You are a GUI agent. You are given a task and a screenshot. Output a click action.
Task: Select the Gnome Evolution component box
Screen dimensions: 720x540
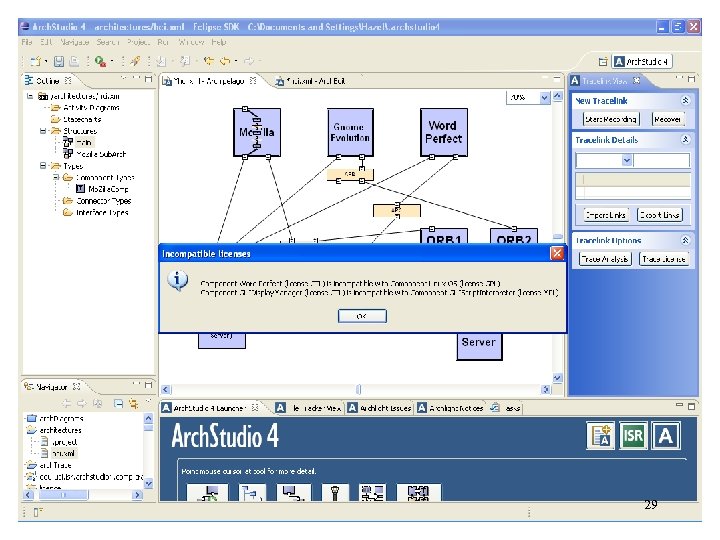click(x=350, y=132)
